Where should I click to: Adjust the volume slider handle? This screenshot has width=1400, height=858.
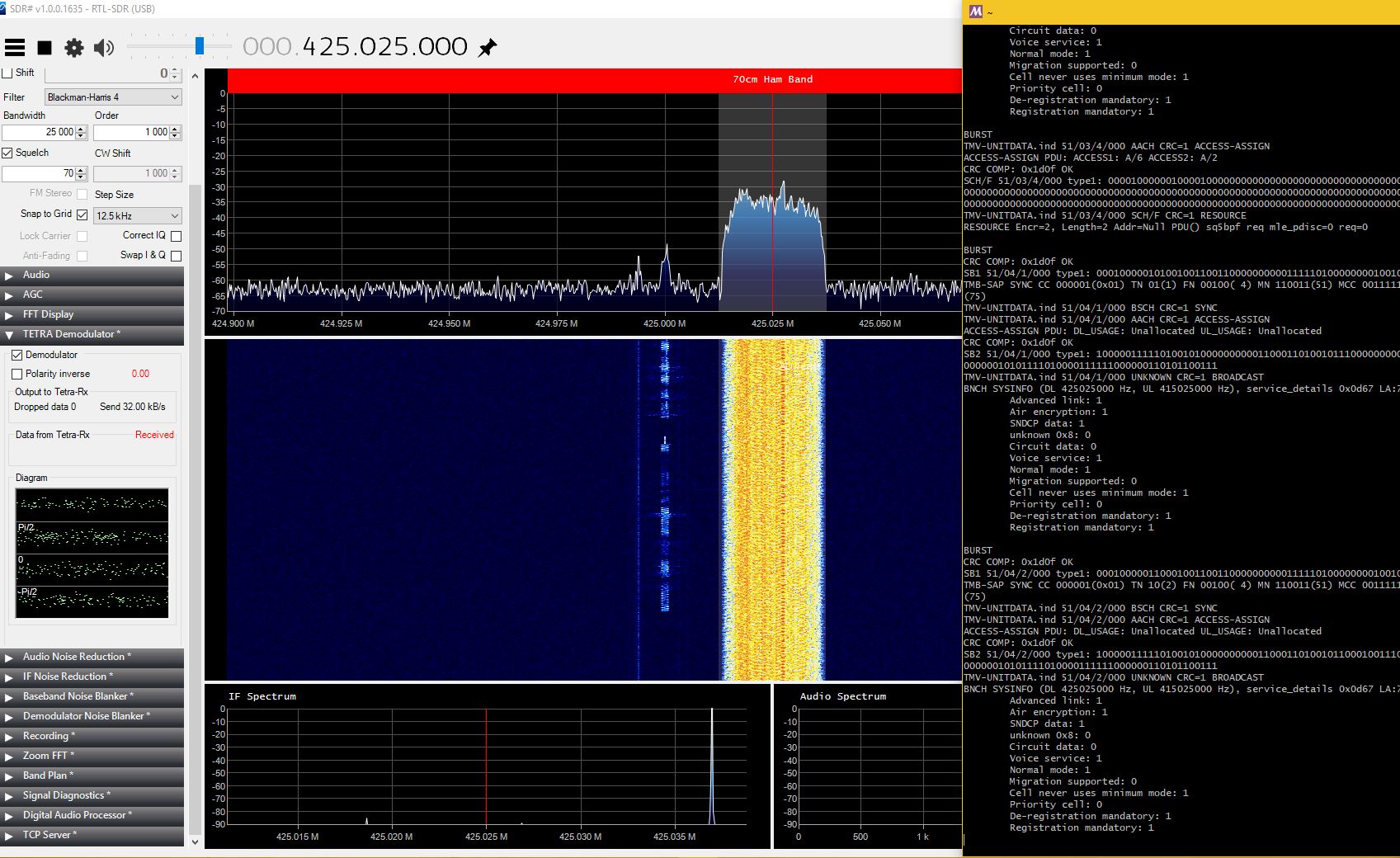[x=200, y=46]
